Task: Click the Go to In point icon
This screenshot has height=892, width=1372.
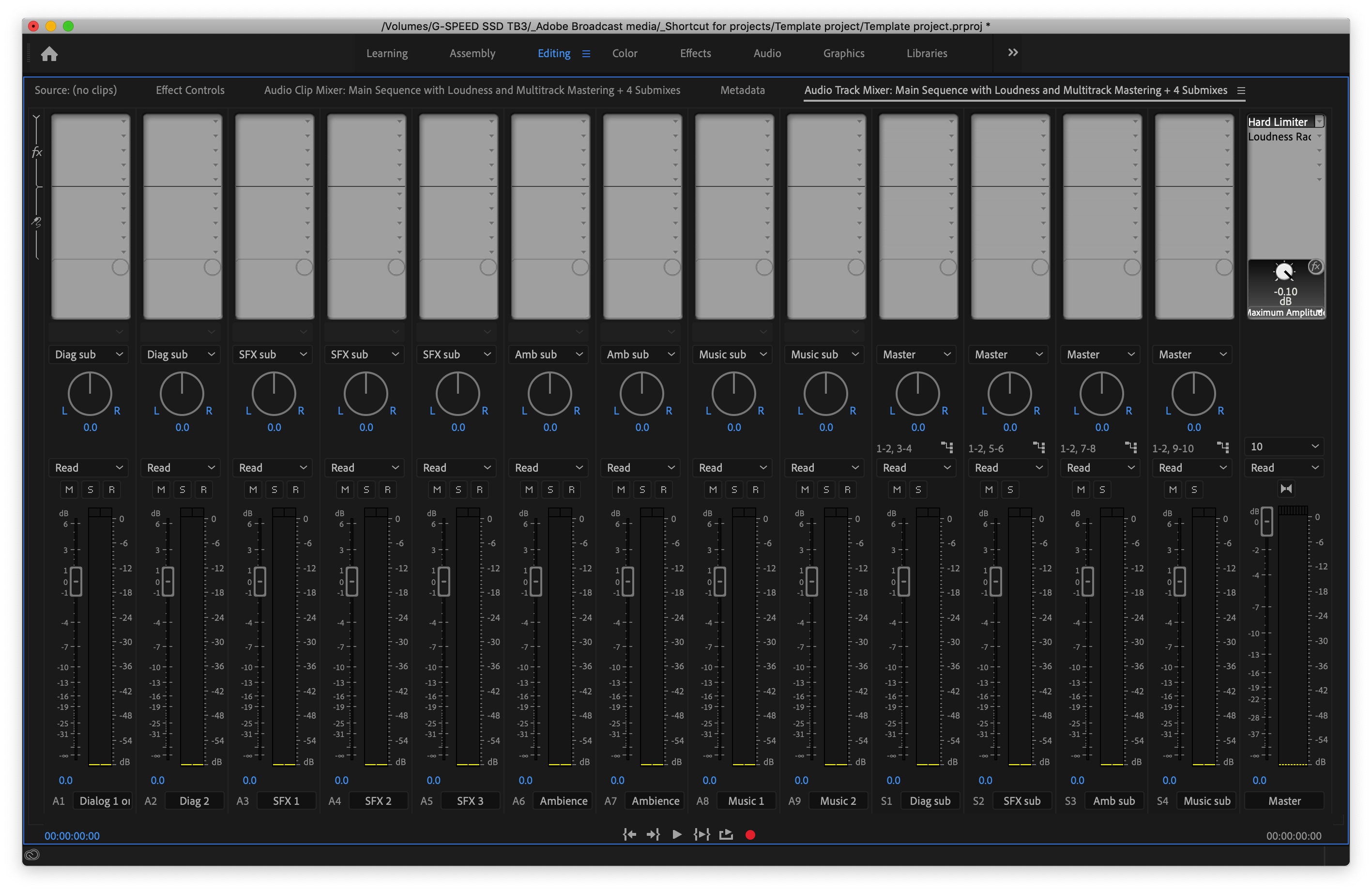Action: click(x=629, y=834)
